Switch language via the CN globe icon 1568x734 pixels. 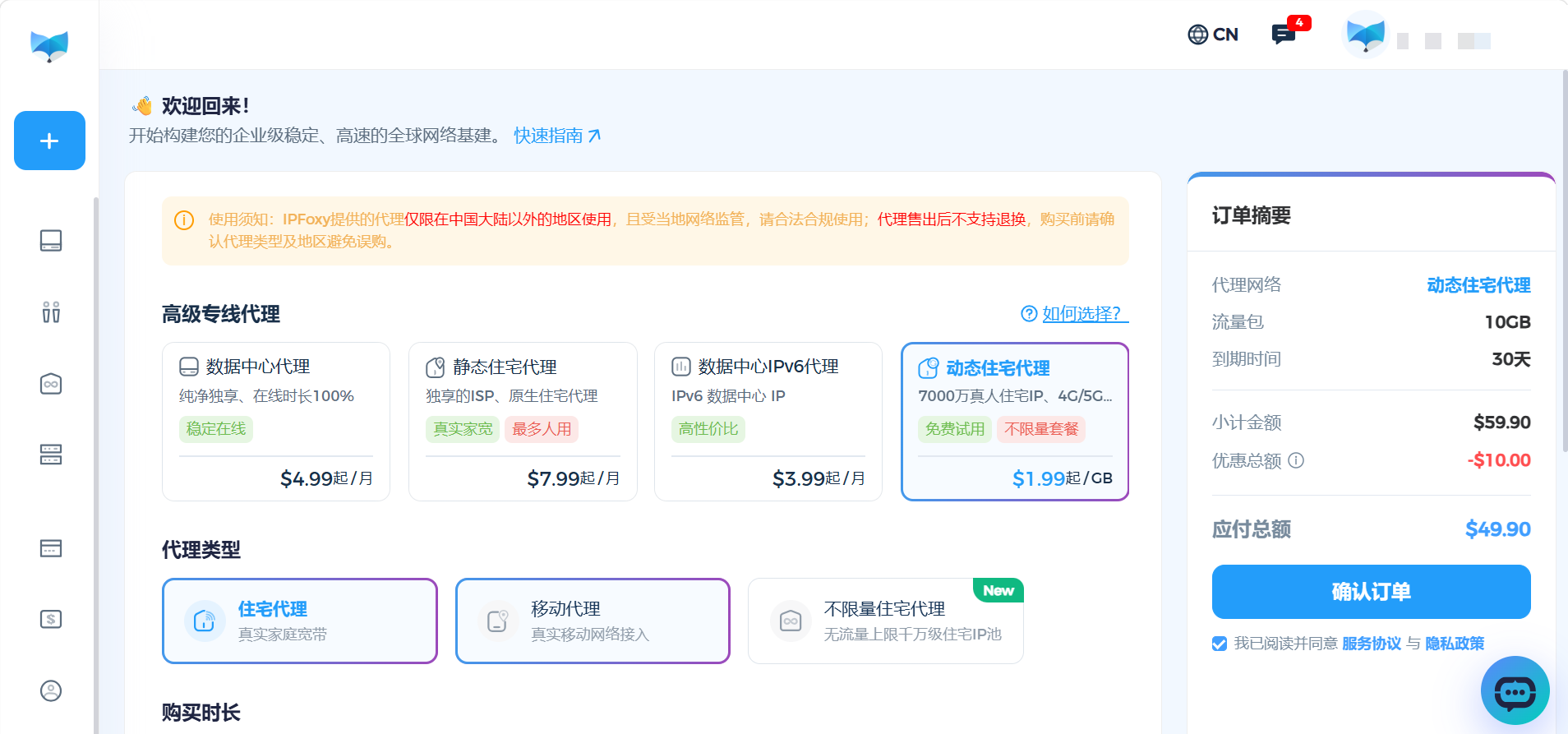pyautogui.click(x=1213, y=35)
